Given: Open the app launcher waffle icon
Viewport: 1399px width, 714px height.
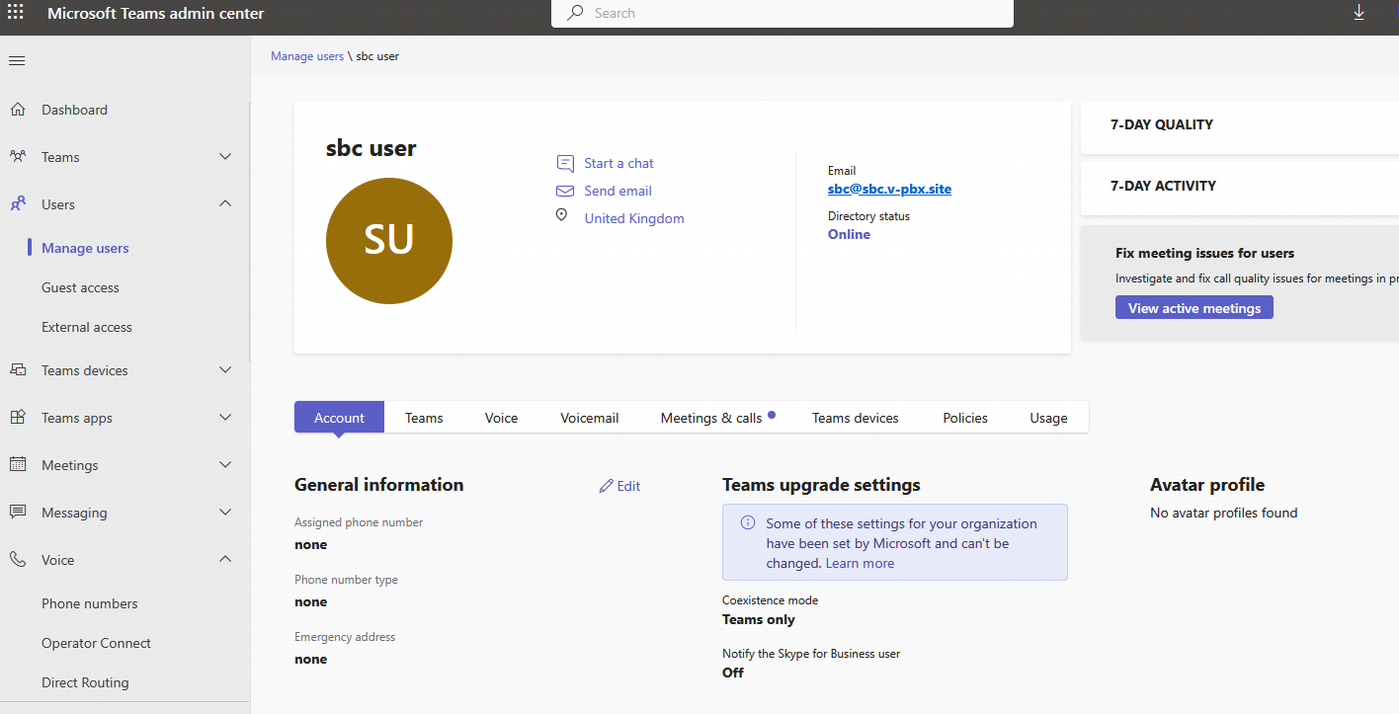Looking at the screenshot, I should pos(15,13).
